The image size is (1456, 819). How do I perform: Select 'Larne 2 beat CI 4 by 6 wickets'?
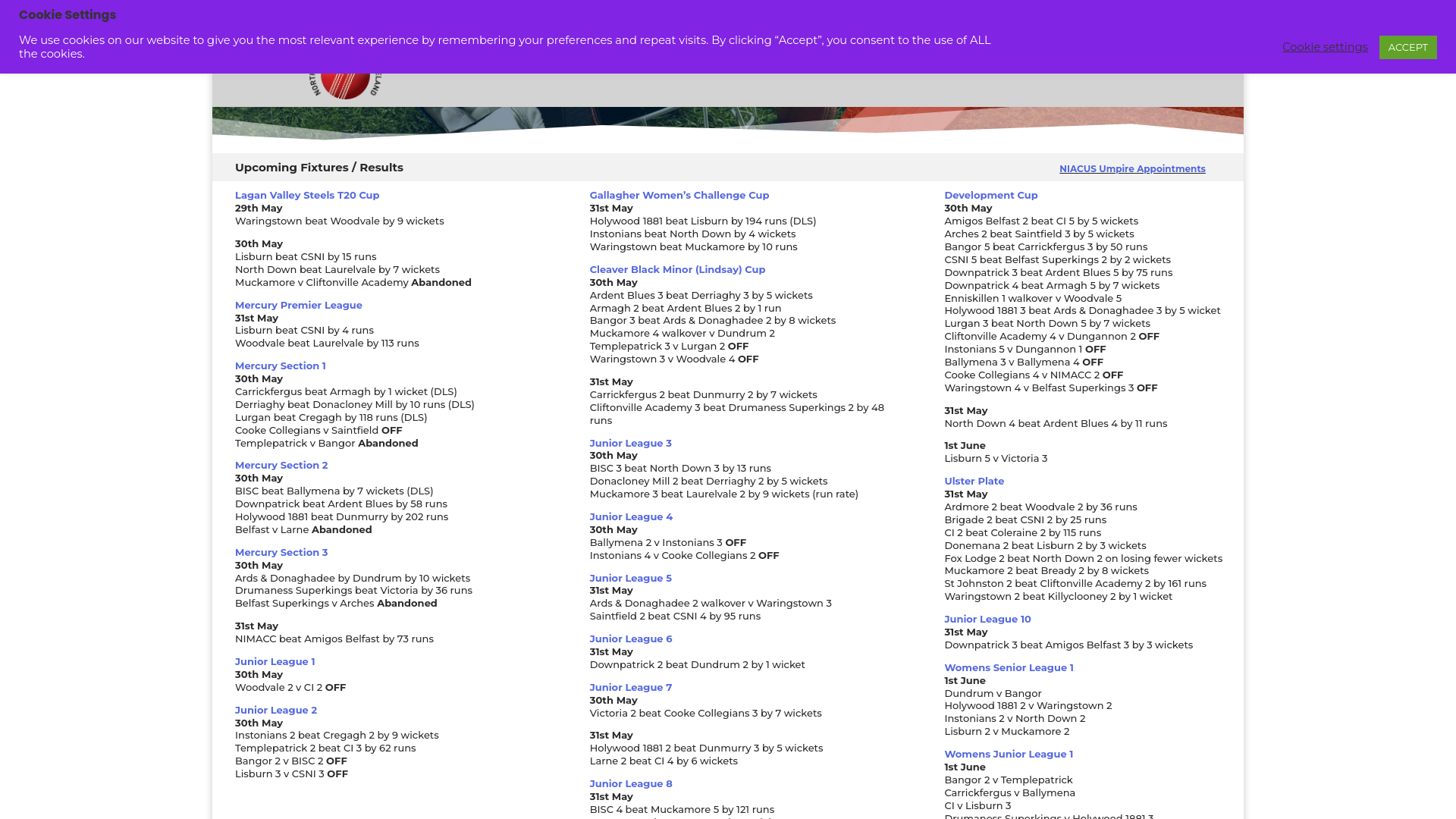(664, 761)
